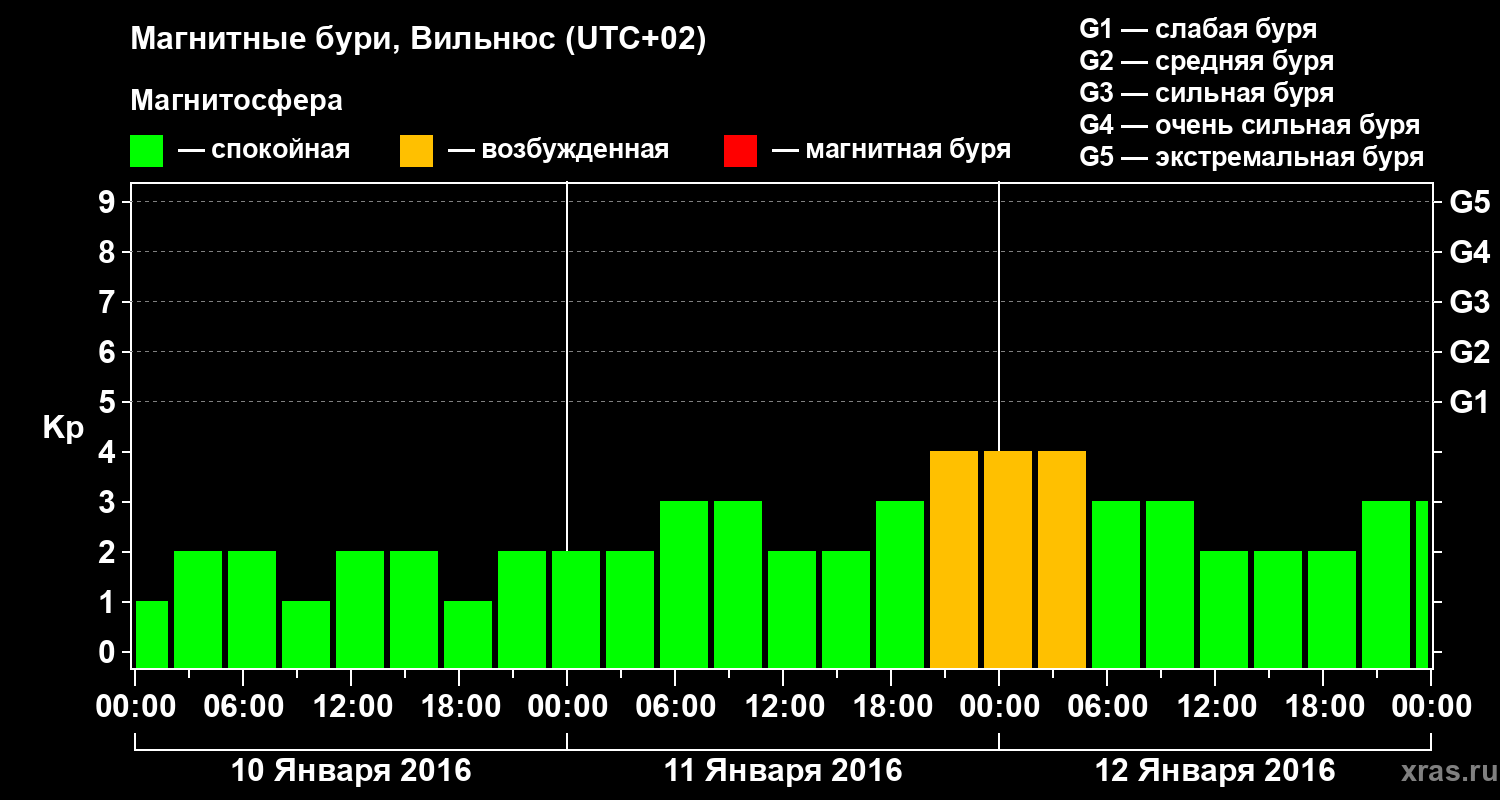Click the 'G3 — сильная буря' legend line
This screenshot has height=800, width=1500.
coord(1207,93)
